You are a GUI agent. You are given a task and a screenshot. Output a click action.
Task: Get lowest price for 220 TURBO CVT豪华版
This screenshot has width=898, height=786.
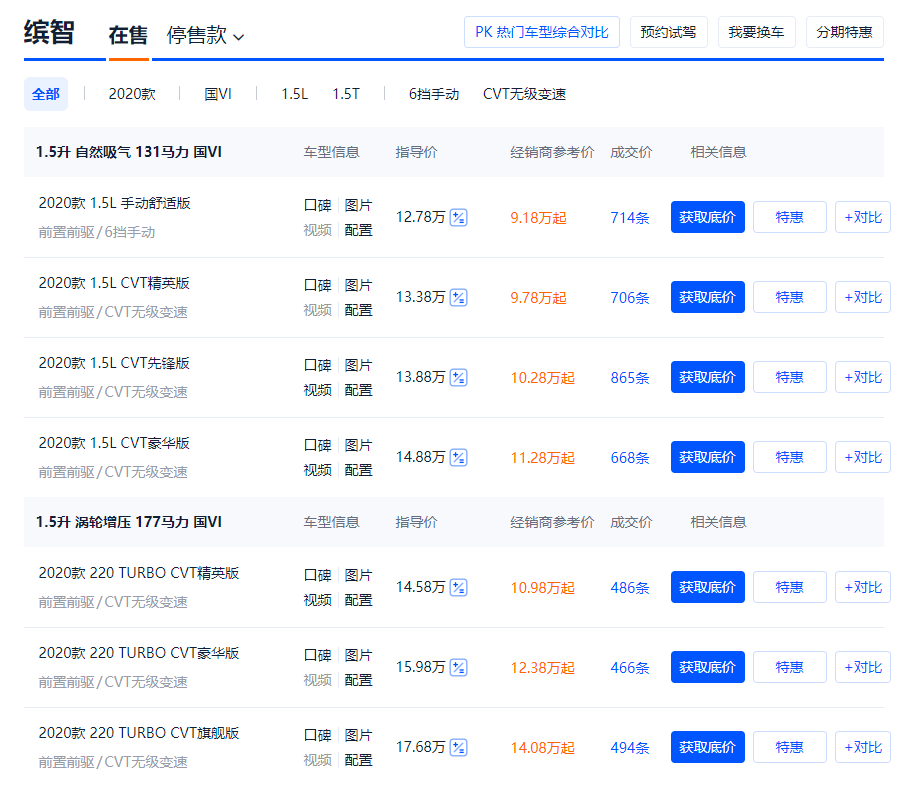point(708,667)
